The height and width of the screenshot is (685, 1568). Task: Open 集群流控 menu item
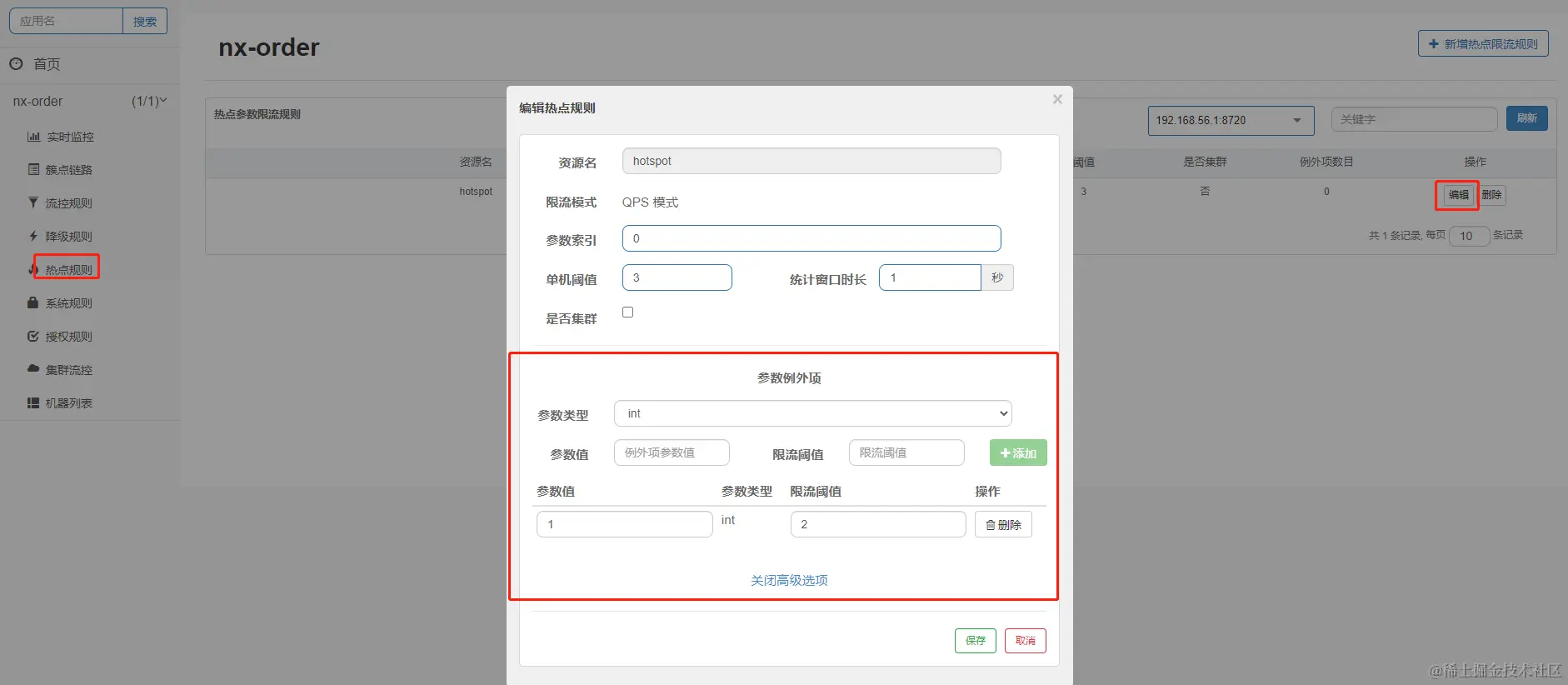pos(69,370)
